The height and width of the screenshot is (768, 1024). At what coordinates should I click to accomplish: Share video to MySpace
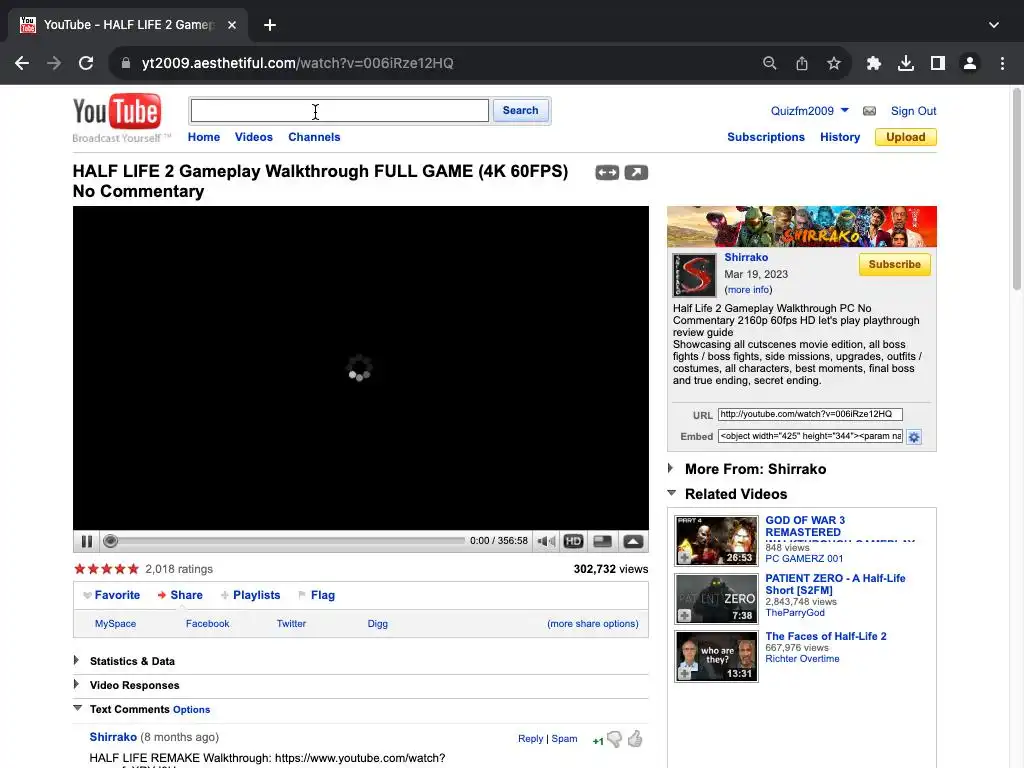point(116,624)
